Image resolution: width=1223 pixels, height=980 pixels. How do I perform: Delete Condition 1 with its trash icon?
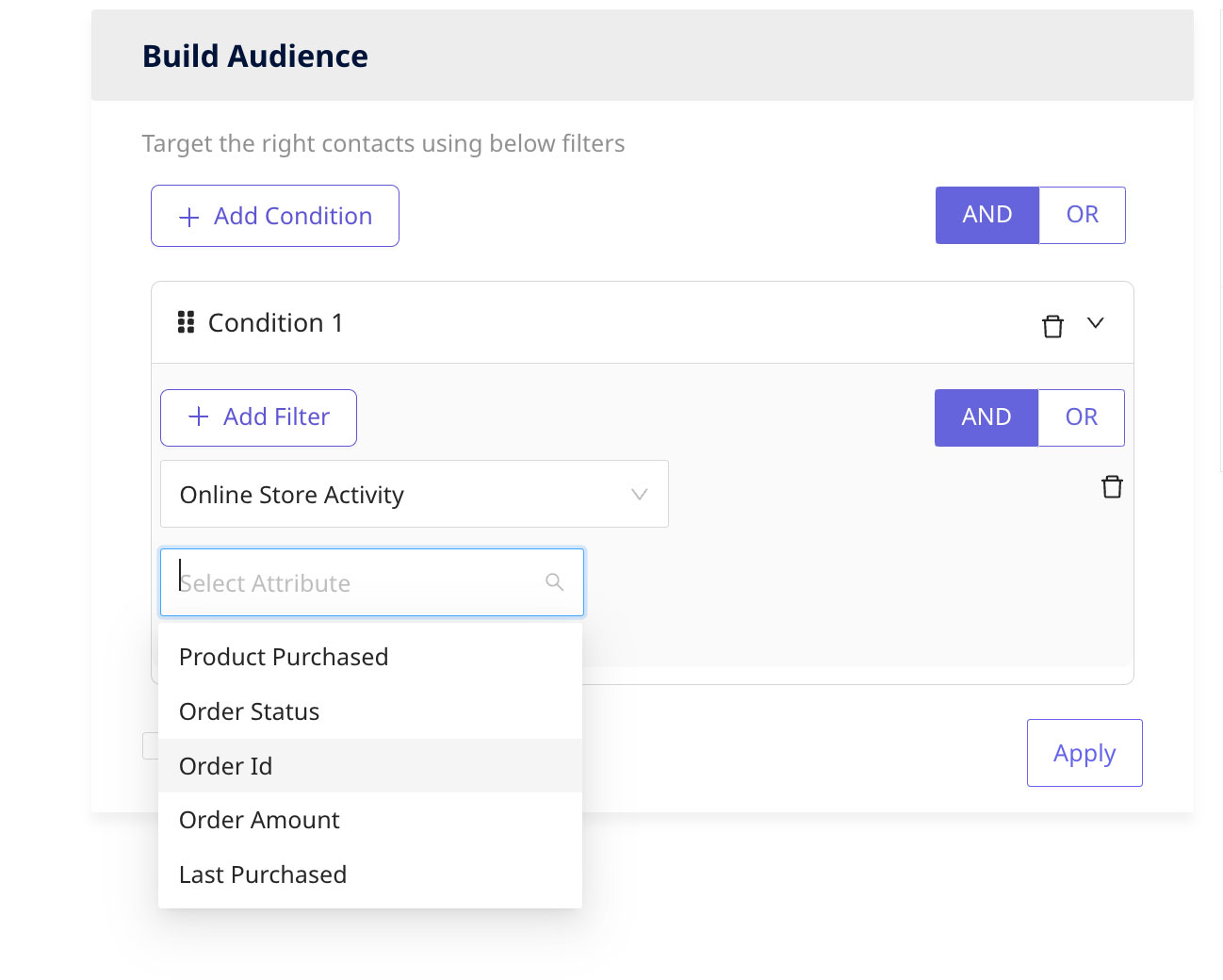(x=1052, y=326)
